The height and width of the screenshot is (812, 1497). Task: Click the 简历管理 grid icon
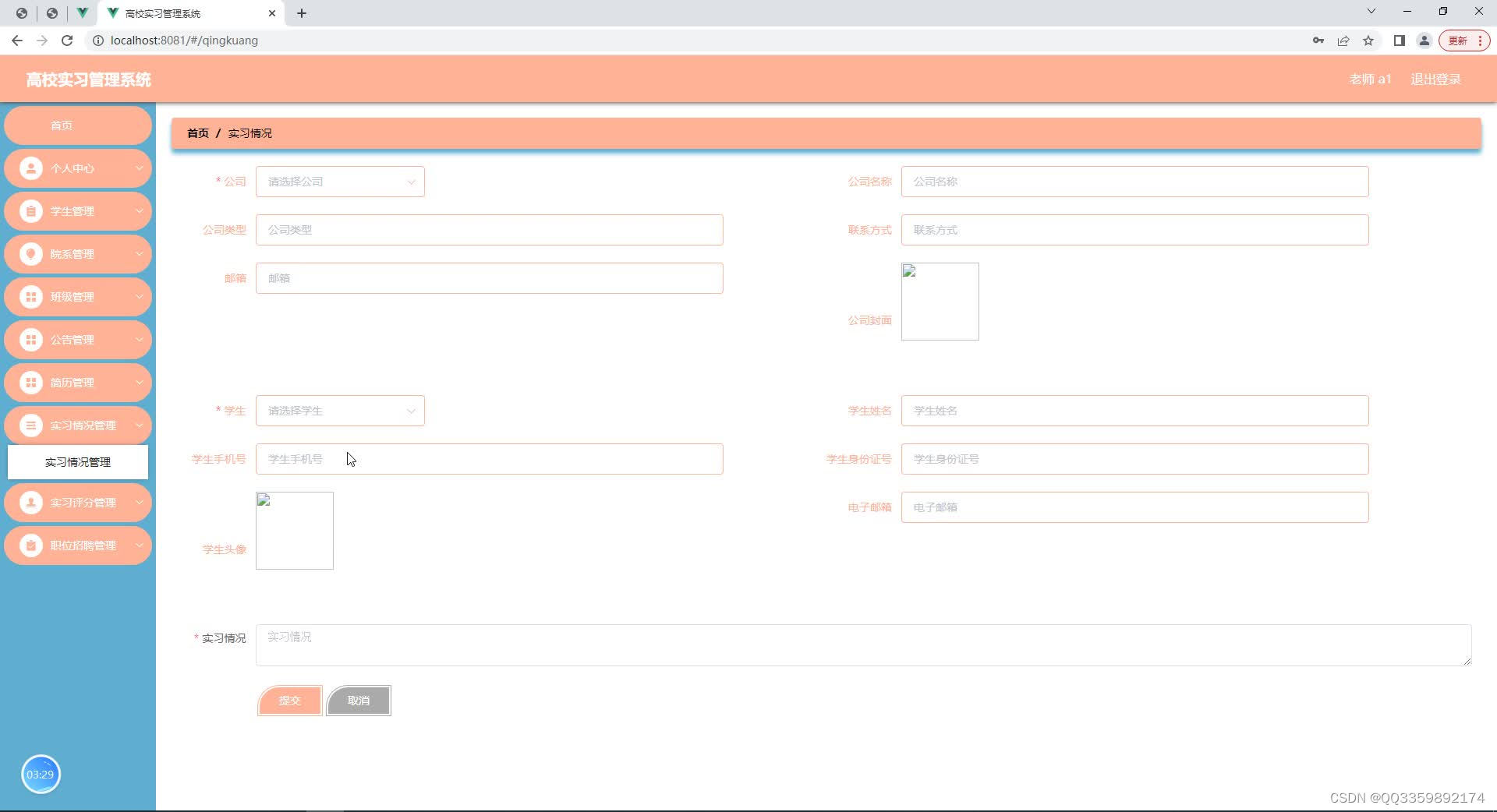point(31,383)
